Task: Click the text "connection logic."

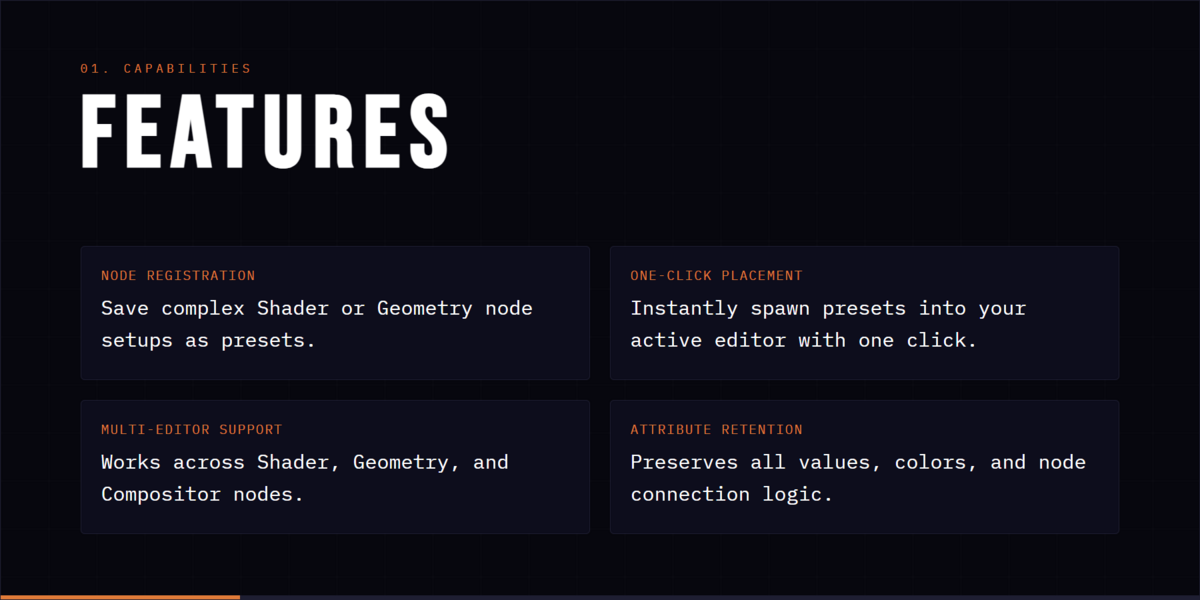Action: click(x=731, y=495)
